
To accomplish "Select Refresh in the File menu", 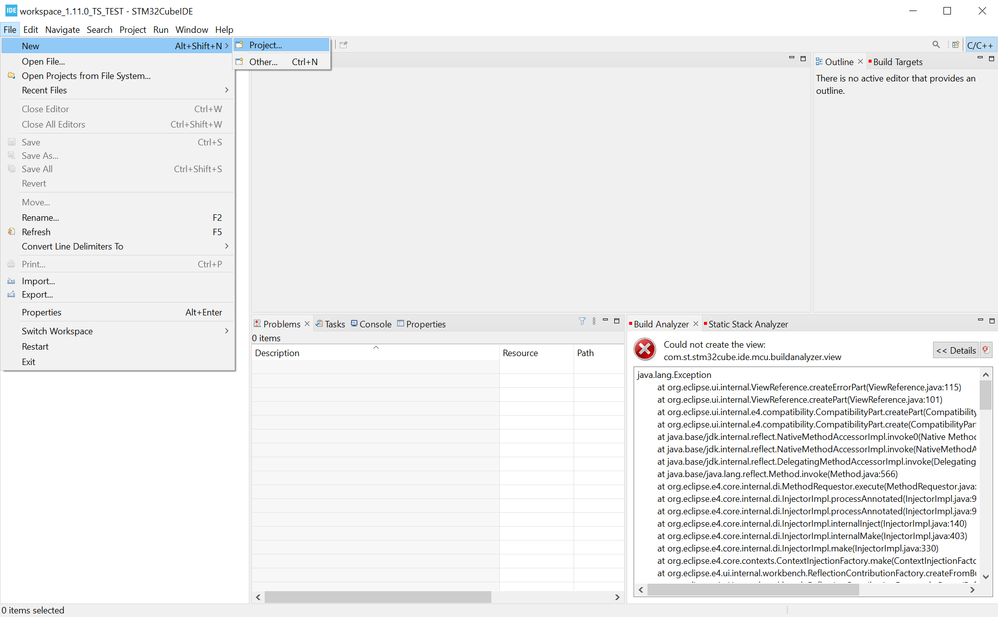I will pos(118,232).
